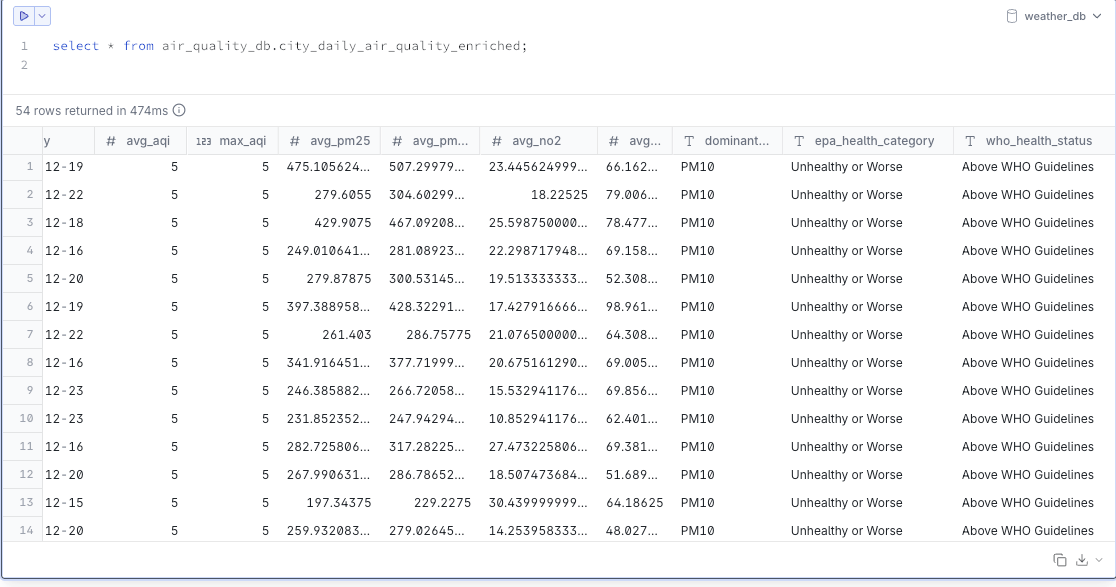Viewport: 1116px width, 587px height.
Task: Click the max_aqi column header
Action: [x=242, y=141]
